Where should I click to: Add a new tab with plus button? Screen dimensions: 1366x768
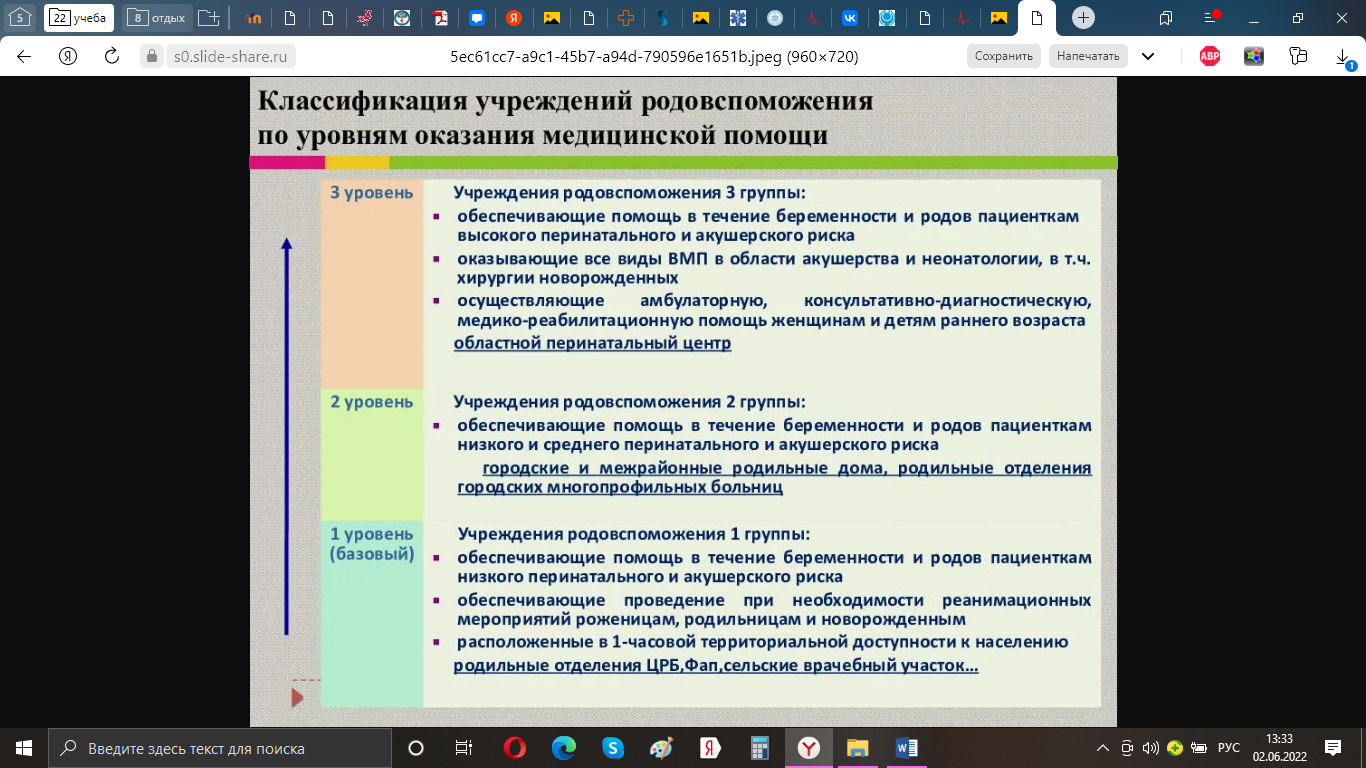pos(1083,18)
